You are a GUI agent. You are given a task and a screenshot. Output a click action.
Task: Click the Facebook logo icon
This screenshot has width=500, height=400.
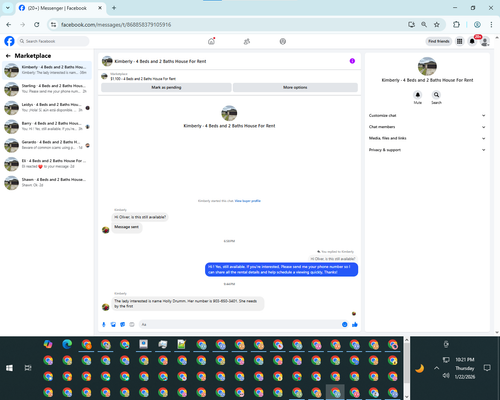[9, 41]
